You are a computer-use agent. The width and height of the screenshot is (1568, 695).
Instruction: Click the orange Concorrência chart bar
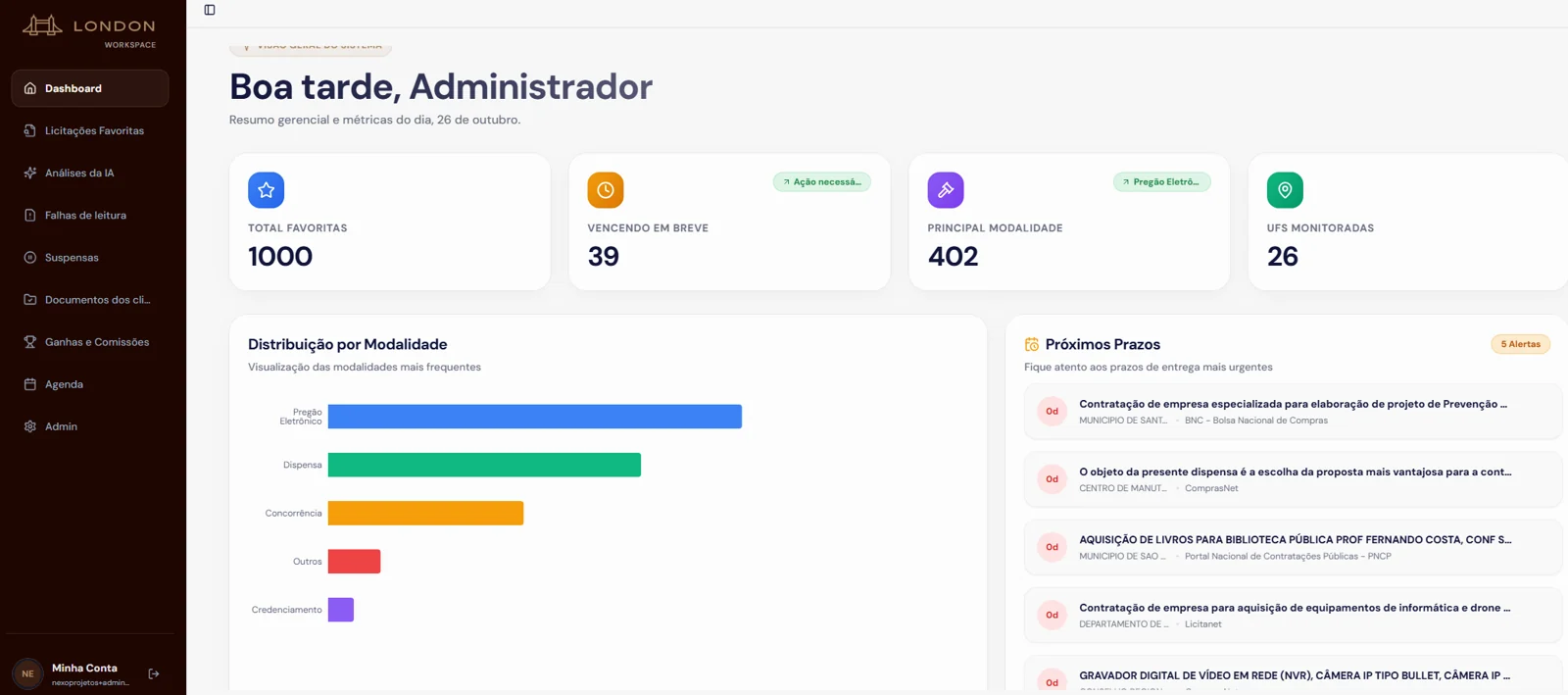click(425, 513)
